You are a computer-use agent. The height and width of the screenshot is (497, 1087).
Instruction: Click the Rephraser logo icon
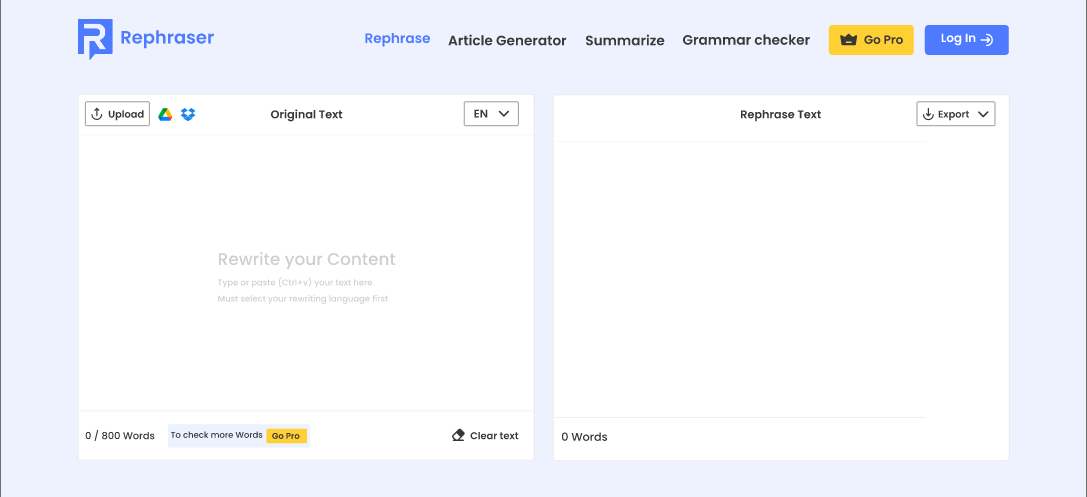pos(95,39)
